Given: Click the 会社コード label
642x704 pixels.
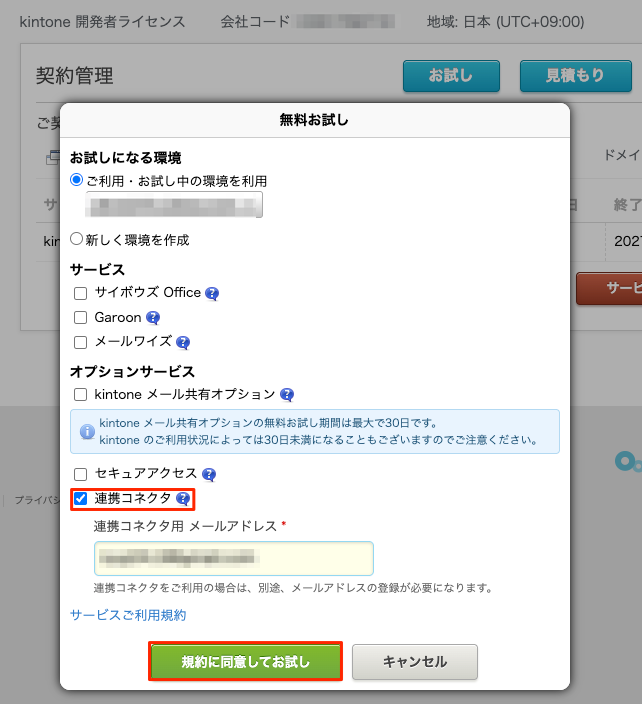Looking at the screenshot, I should (x=255, y=22).
